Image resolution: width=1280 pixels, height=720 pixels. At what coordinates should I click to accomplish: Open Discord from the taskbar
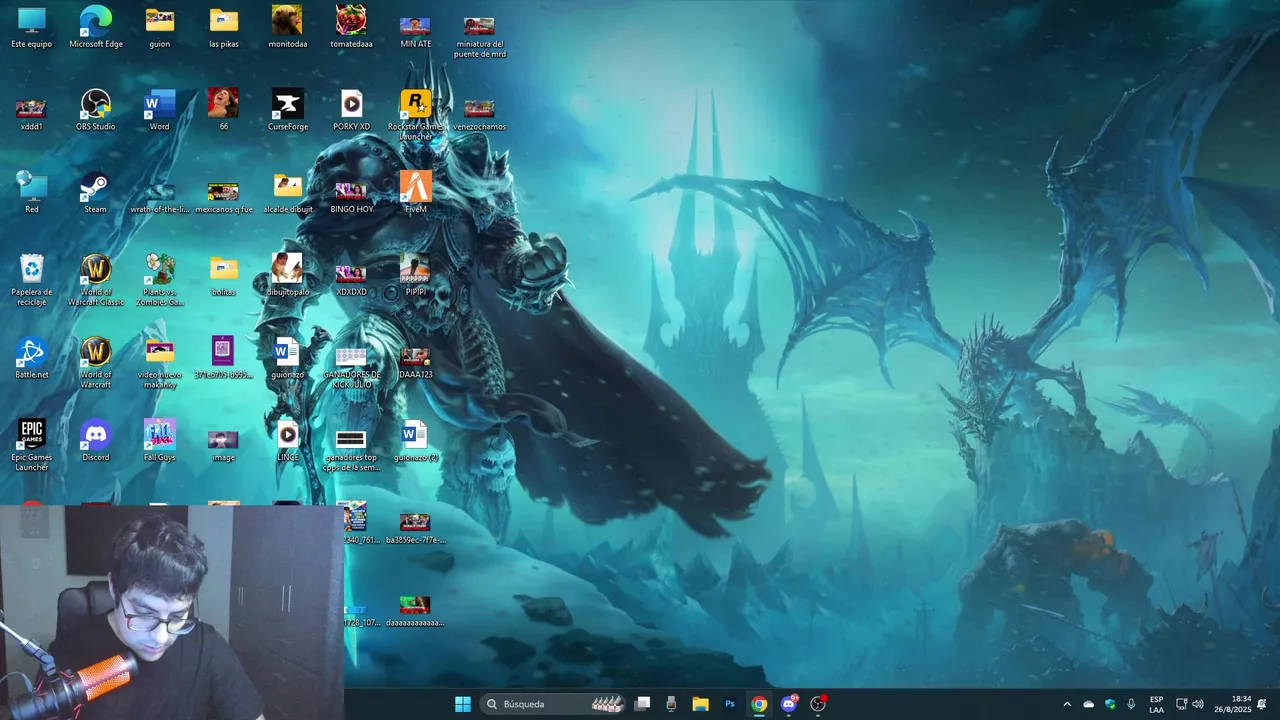pyautogui.click(x=789, y=704)
